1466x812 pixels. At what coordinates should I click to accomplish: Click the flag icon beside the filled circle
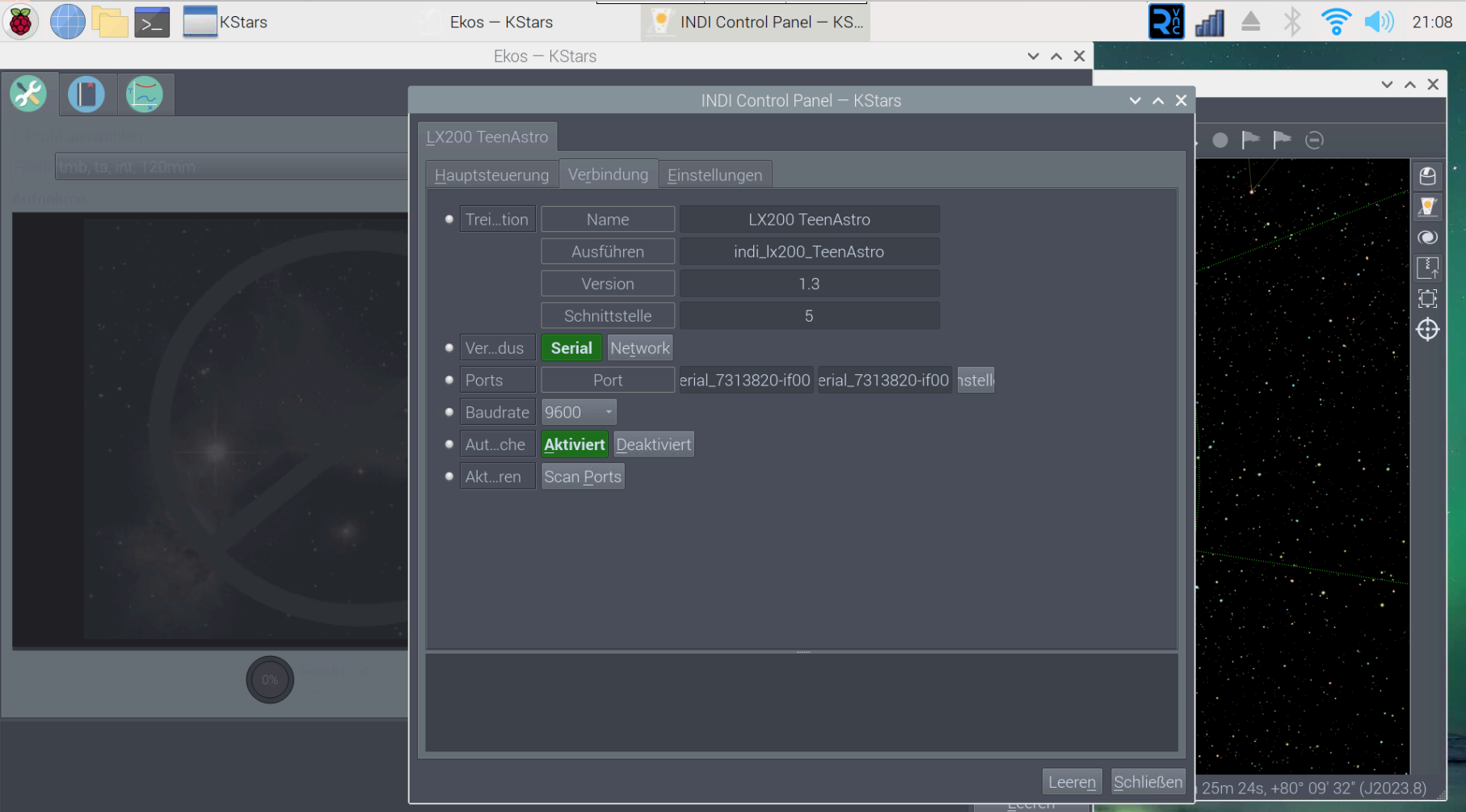click(x=1251, y=141)
